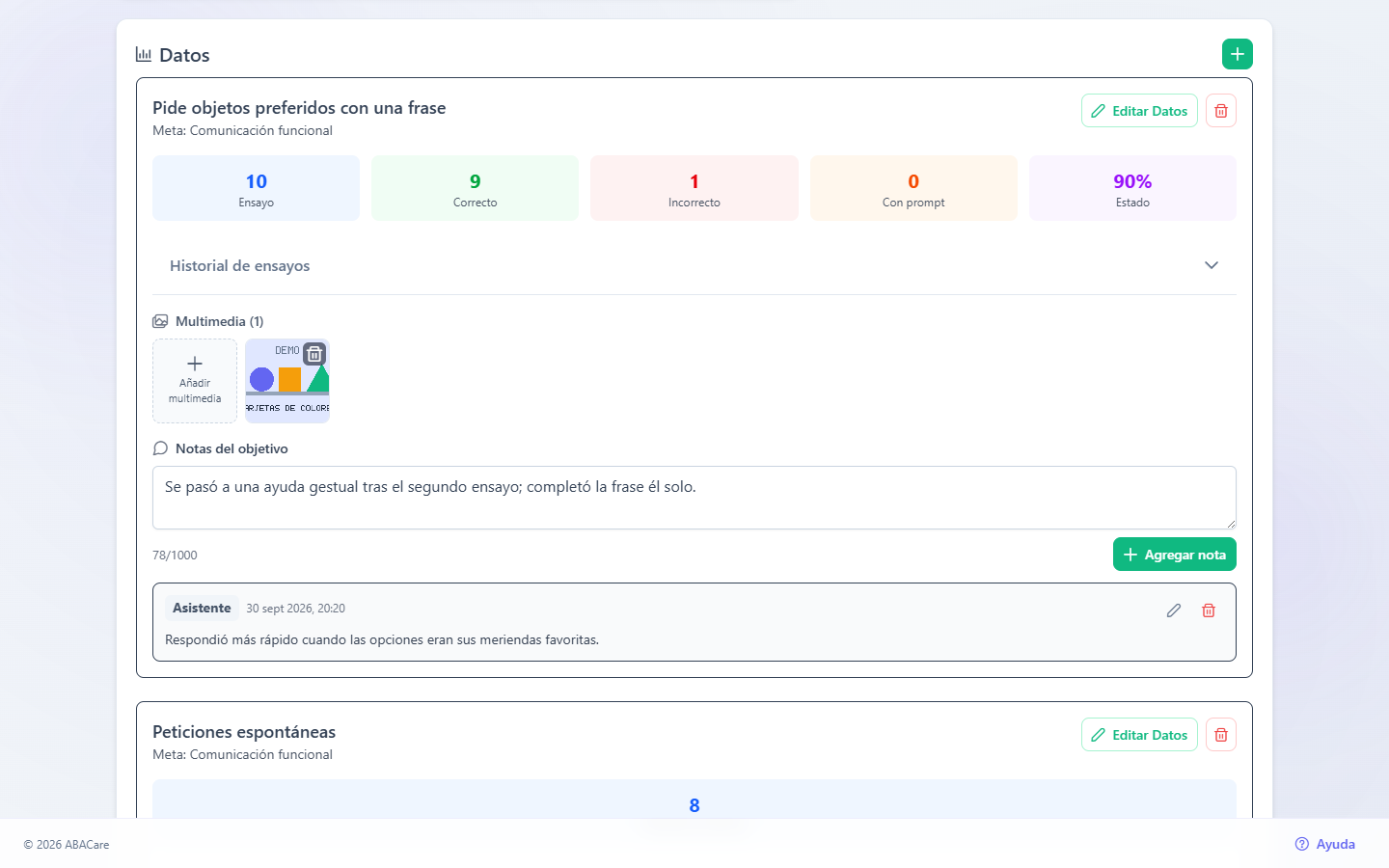Click the green plus button beside Datos
The image size is (1389, 868).
1238,54
